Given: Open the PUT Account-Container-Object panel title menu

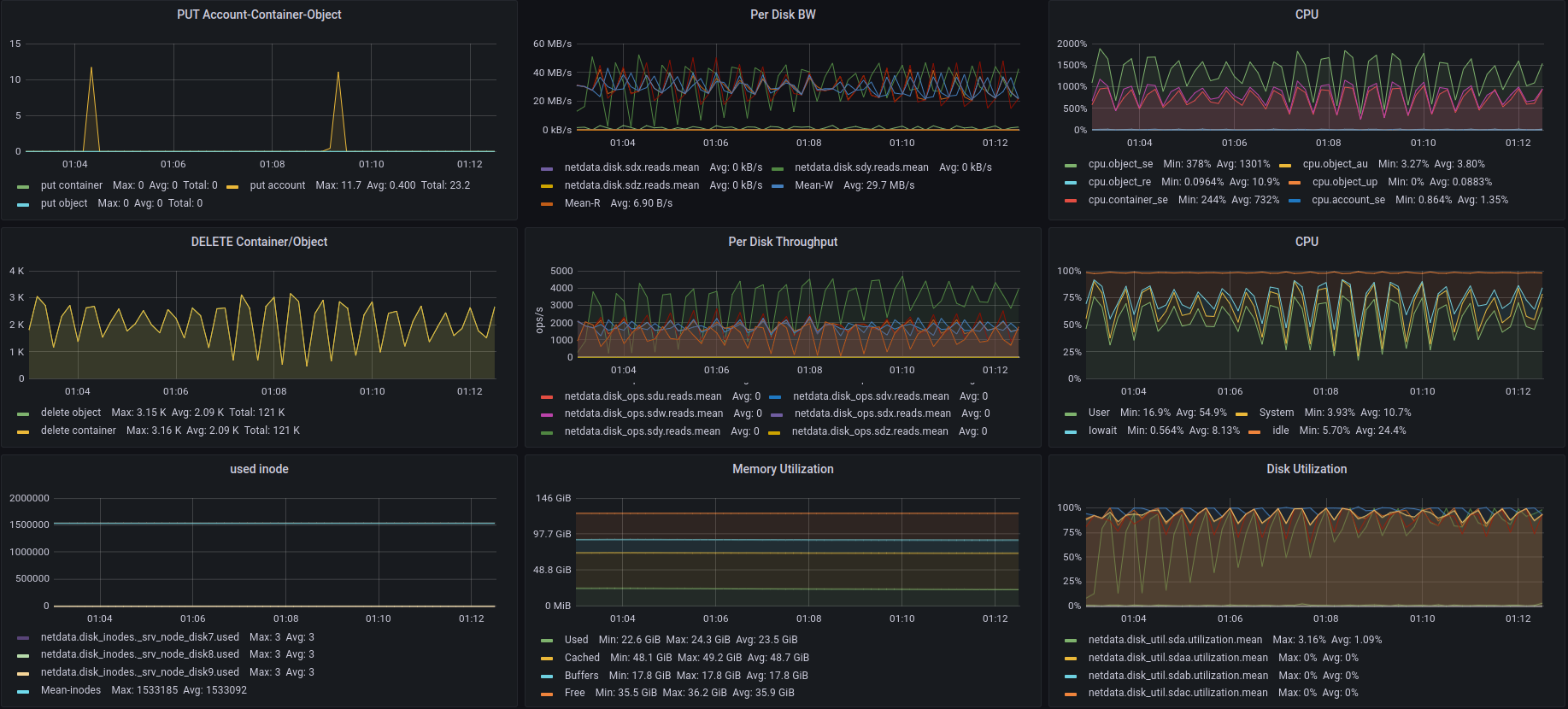Looking at the screenshot, I should 259,15.
